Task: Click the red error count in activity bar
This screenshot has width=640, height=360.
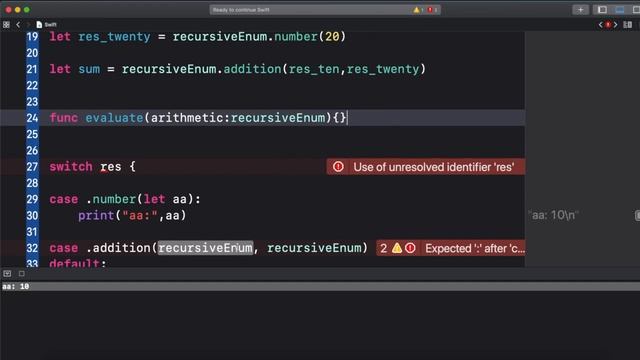Action: click(x=432, y=10)
